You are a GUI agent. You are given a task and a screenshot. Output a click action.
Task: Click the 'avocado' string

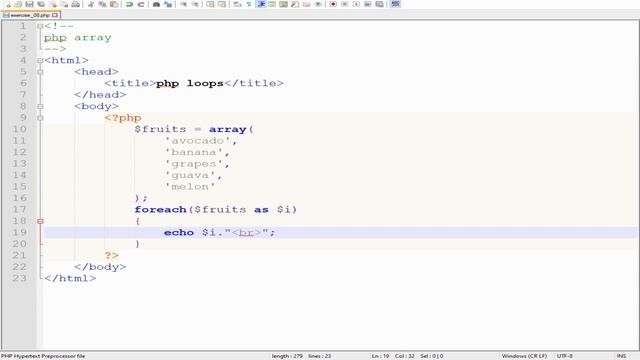(x=198, y=141)
